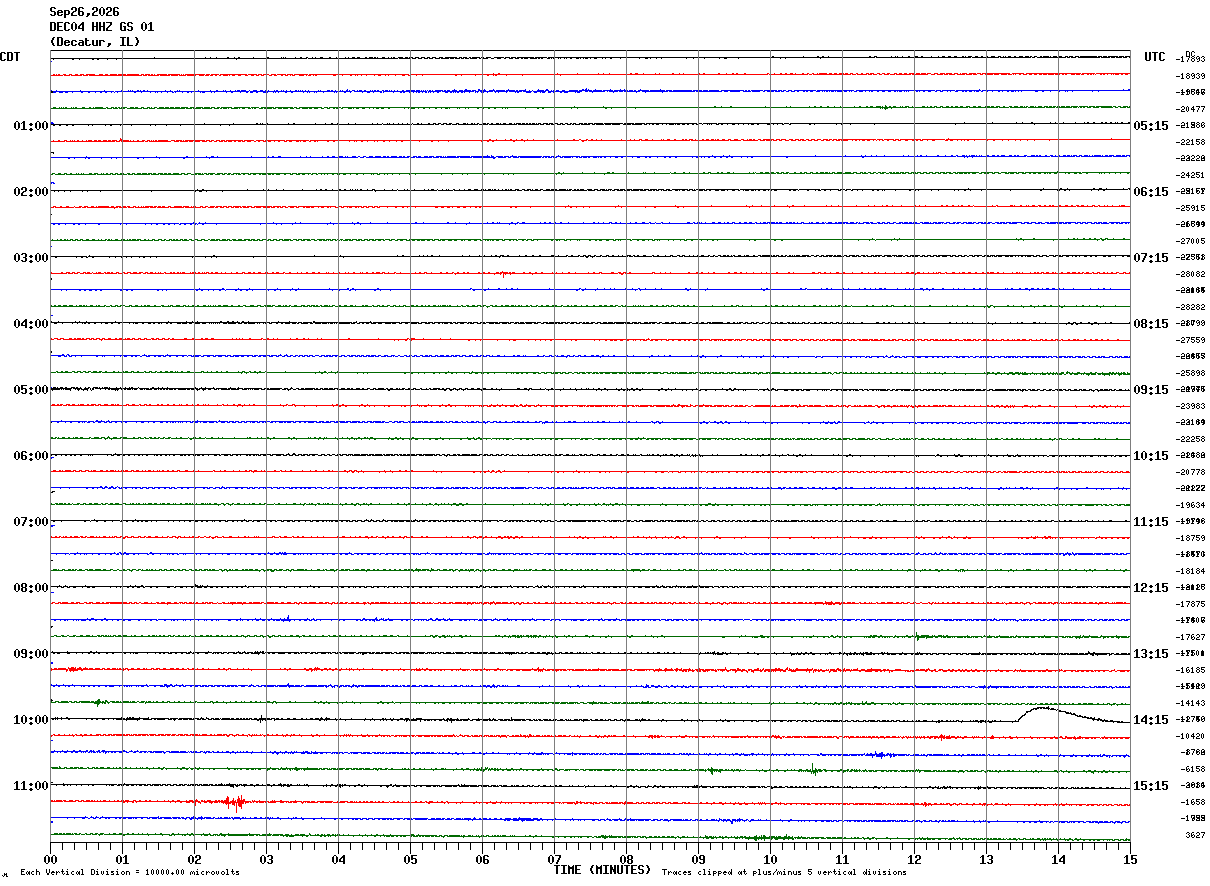Viewport: 1210px width, 886px height.
Task: Click the Sep26,2026 date header
Action: (84, 12)
